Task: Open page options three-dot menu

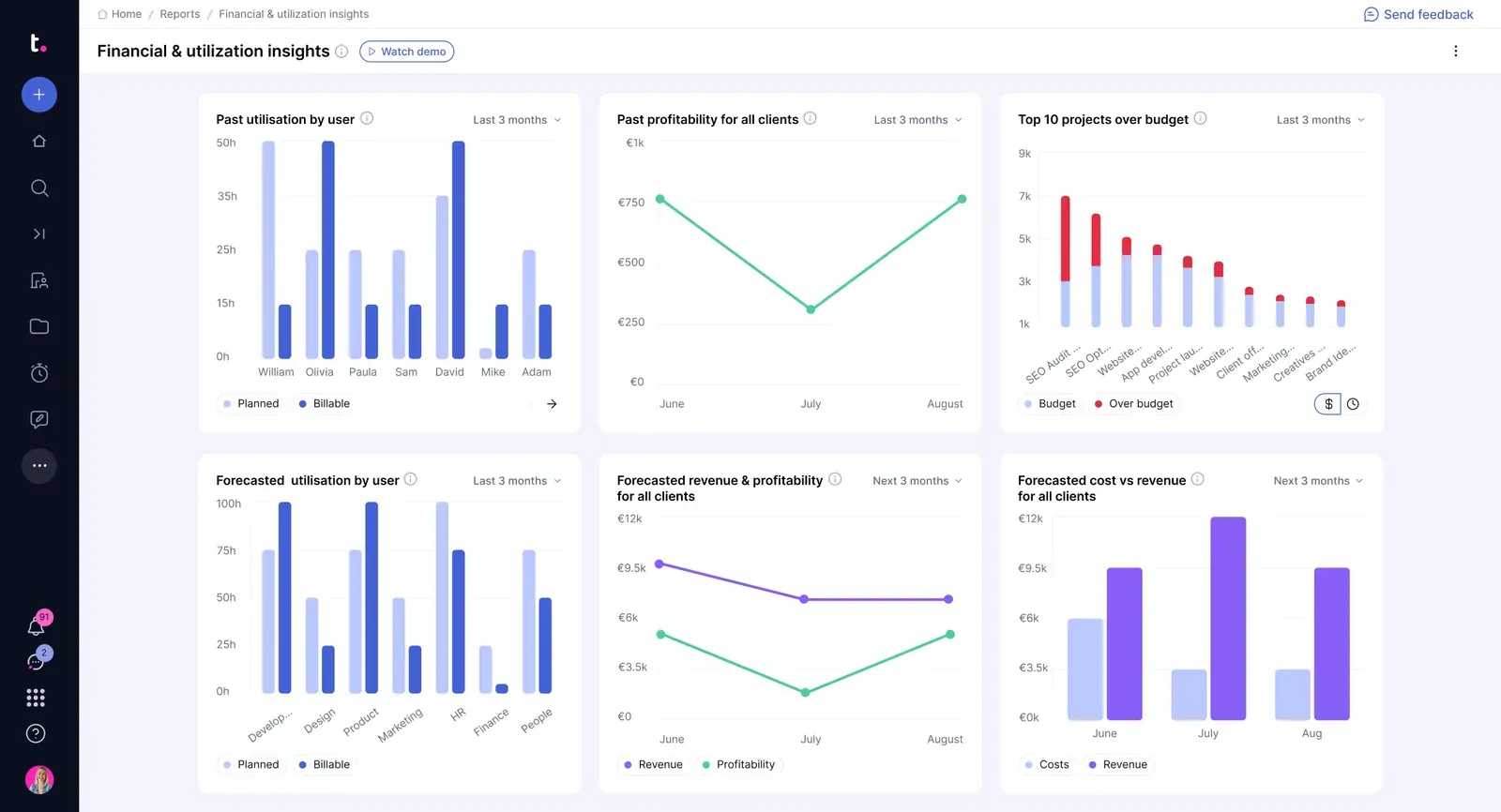Action: tap(1455, 52)
